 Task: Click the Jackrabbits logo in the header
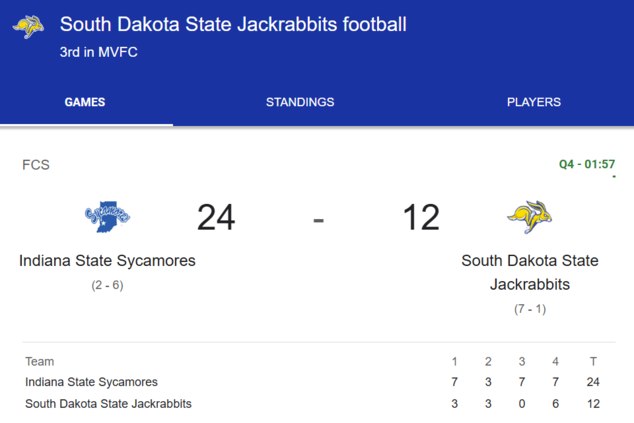(x=28, y=26)
